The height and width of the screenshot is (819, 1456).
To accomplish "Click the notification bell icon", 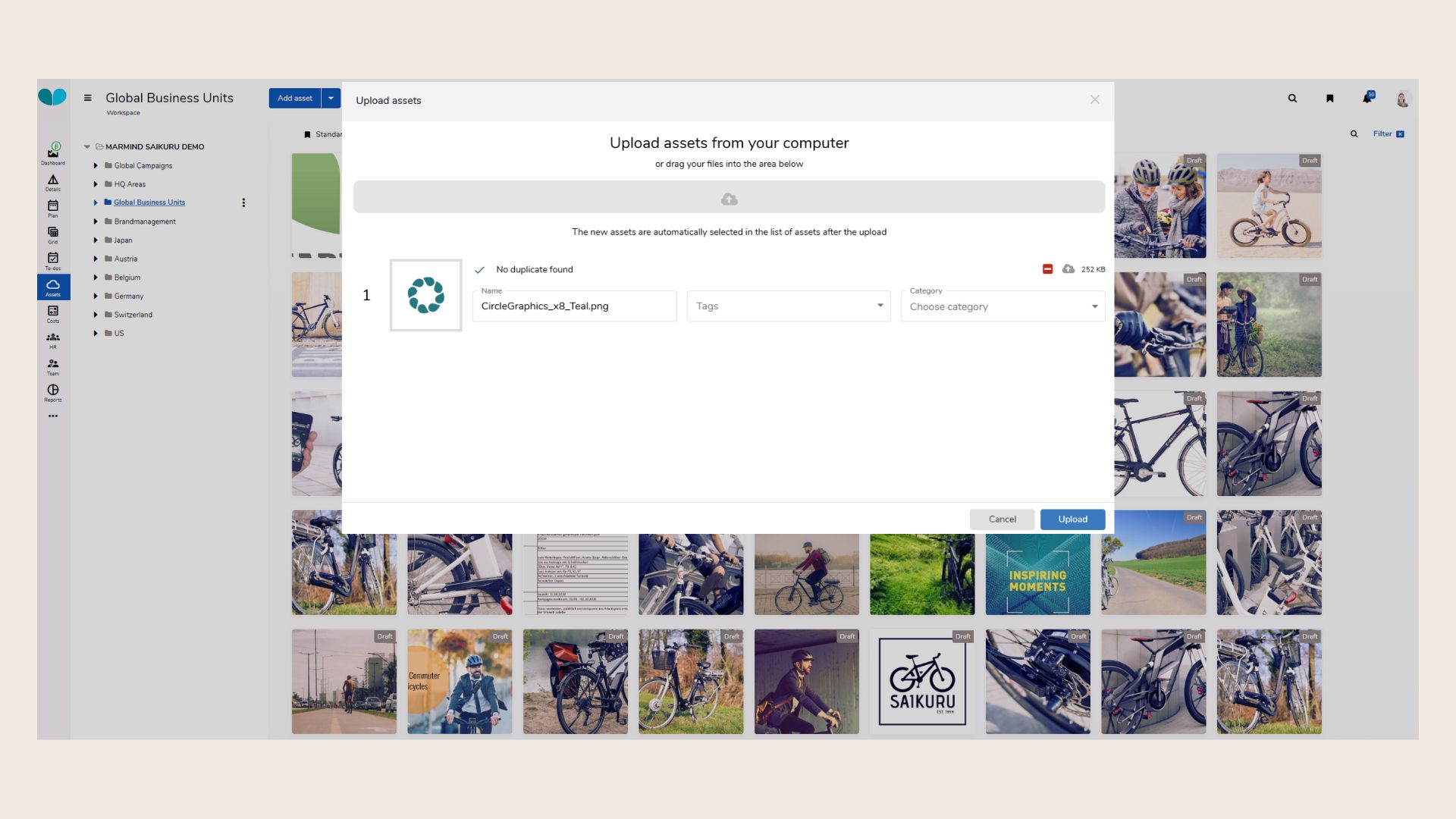I will (x=1367, y=99).
